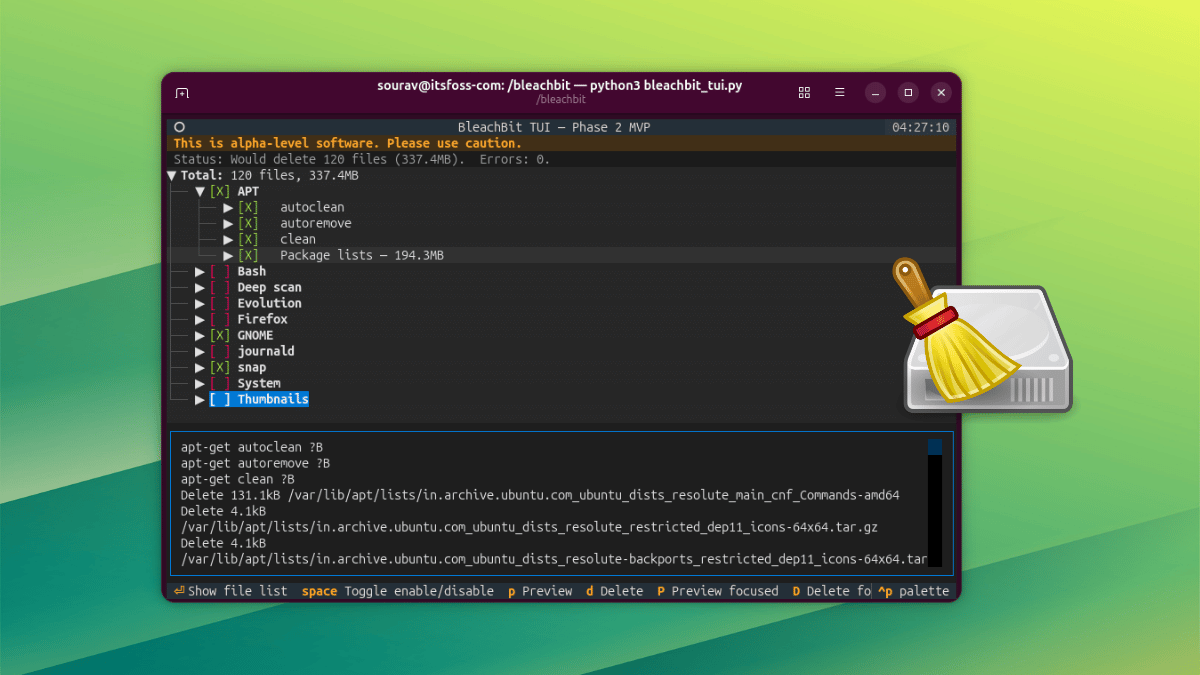Click space Toggle enable/disable footer action
The height and width of the screenshot is (675, 1200).
click(398, 591)
